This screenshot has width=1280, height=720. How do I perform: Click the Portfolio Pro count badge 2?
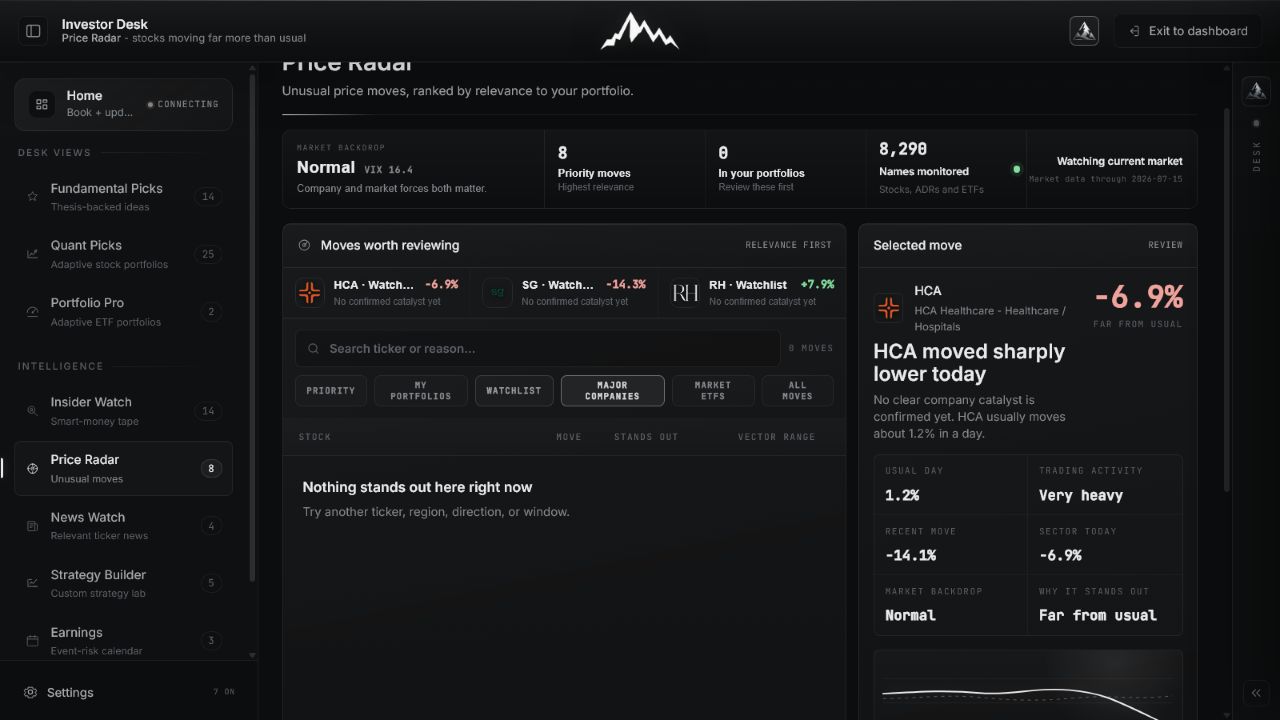click(x=211, y=312)
